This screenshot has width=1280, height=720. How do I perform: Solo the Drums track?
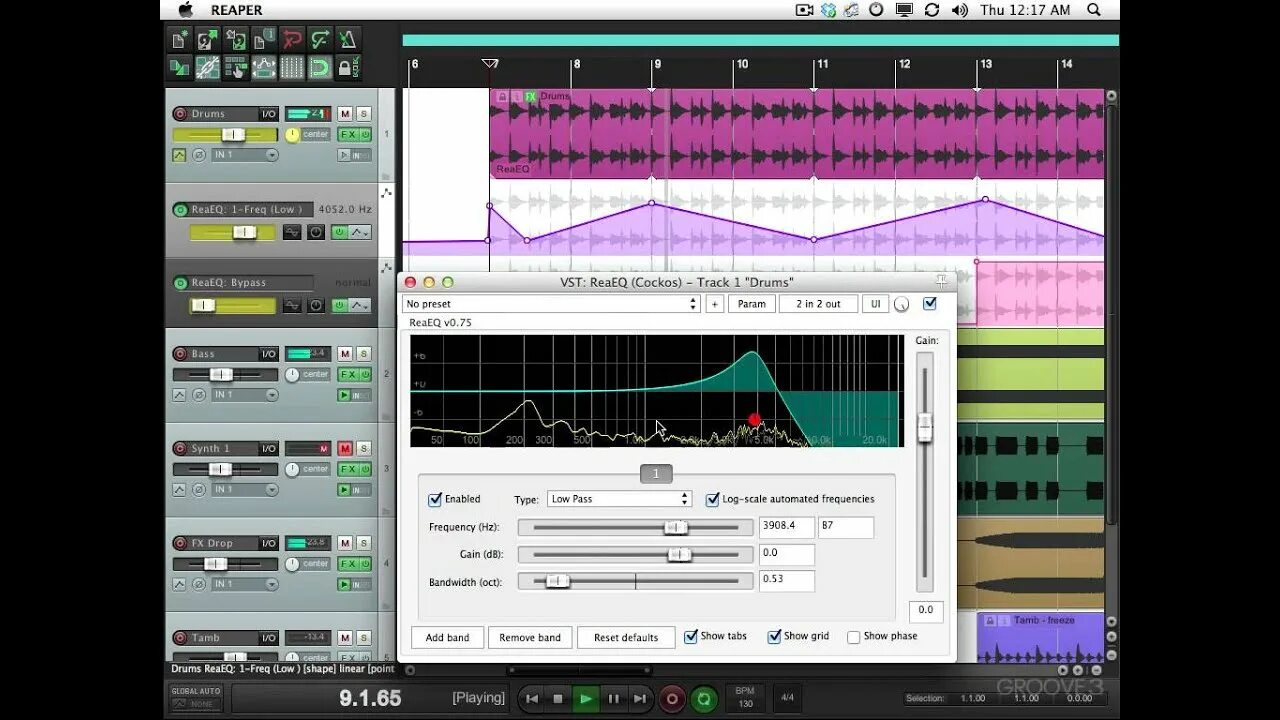point(363,114)
